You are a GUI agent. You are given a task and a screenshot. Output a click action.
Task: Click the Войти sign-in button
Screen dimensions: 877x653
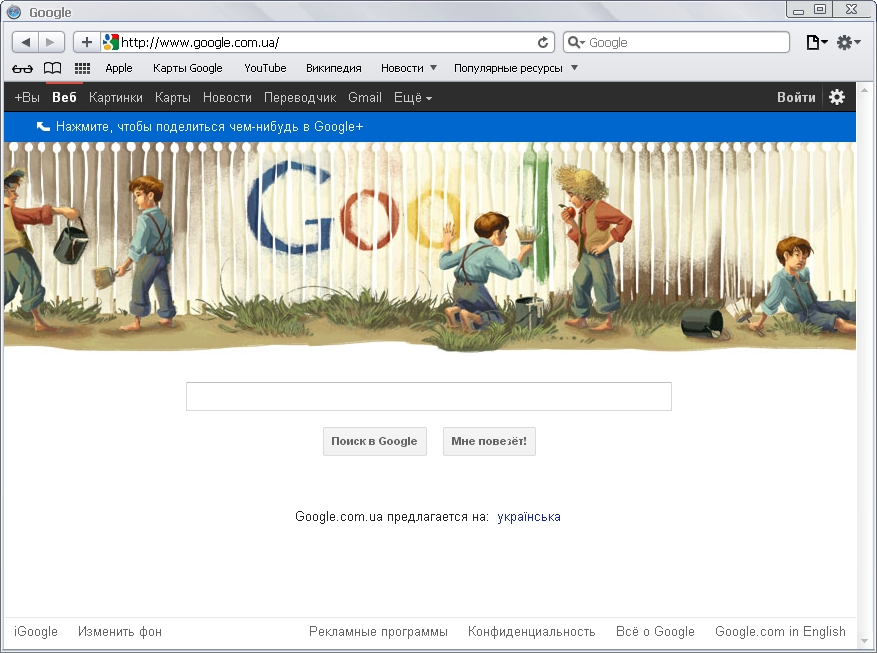point(796,98)
